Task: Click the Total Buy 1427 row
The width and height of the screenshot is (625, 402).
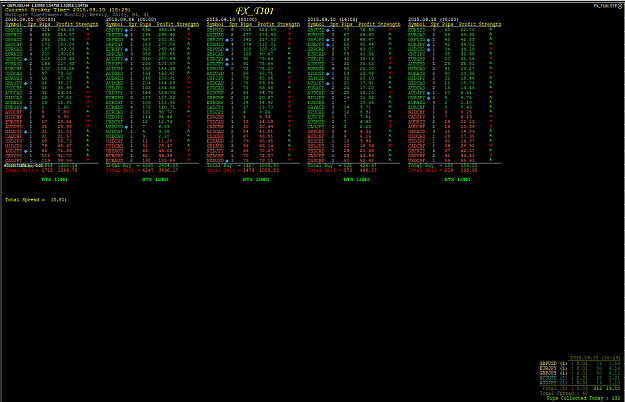Action: pos(243,165)
